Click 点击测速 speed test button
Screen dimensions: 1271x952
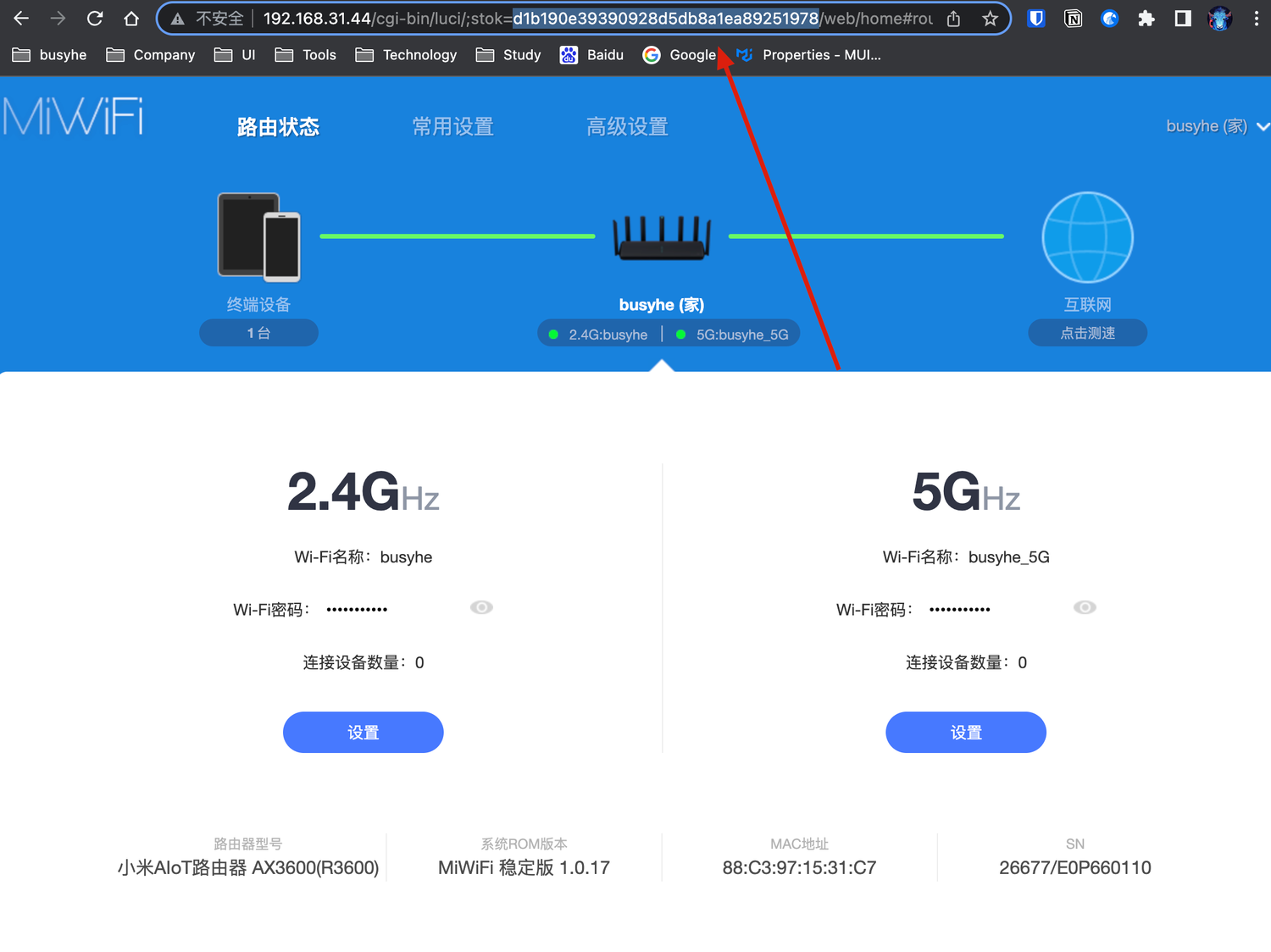click(x=1087, y=333)
